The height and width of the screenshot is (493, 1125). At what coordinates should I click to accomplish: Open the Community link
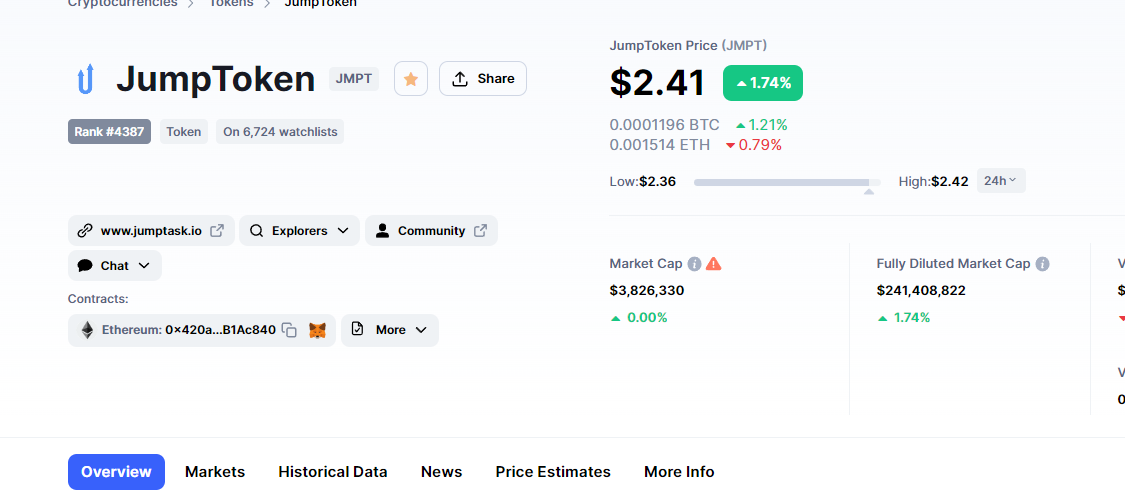(x=431, y=231)
